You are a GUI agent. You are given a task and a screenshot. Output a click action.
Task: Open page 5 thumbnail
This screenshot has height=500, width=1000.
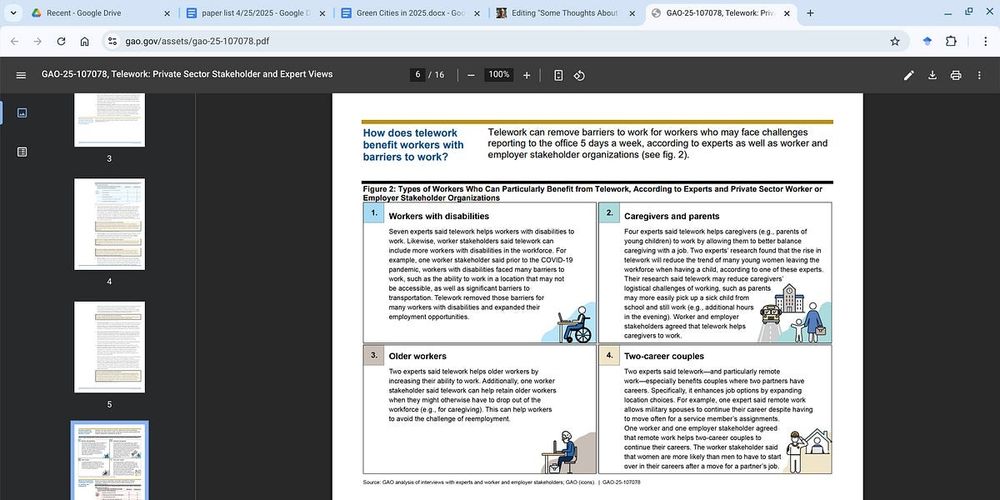[109, 347]
